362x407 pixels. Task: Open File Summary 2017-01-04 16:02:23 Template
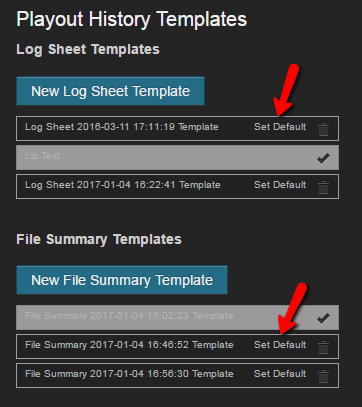pos(129,316)
